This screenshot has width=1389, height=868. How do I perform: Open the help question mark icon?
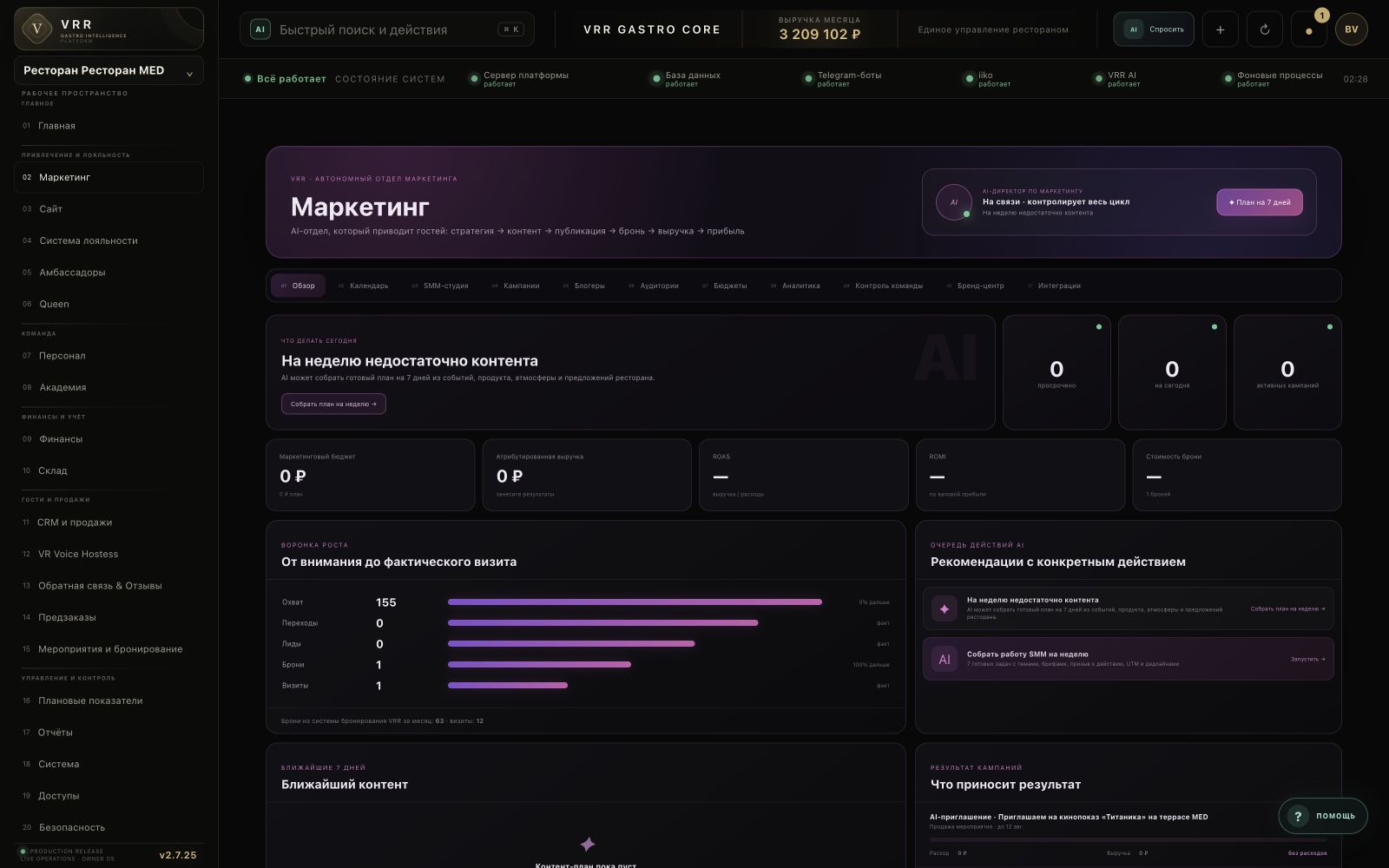[x=1298, y=816]
